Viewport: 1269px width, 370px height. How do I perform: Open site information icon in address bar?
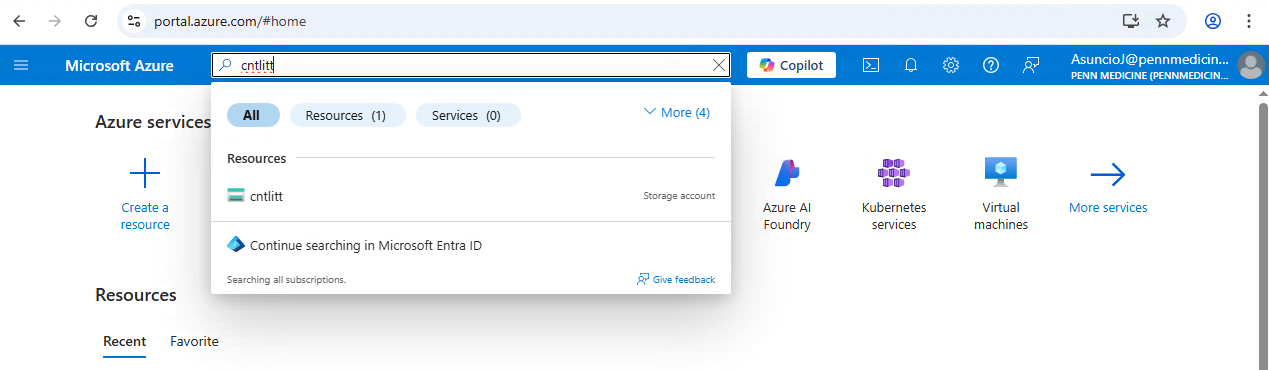pos(134,21)
